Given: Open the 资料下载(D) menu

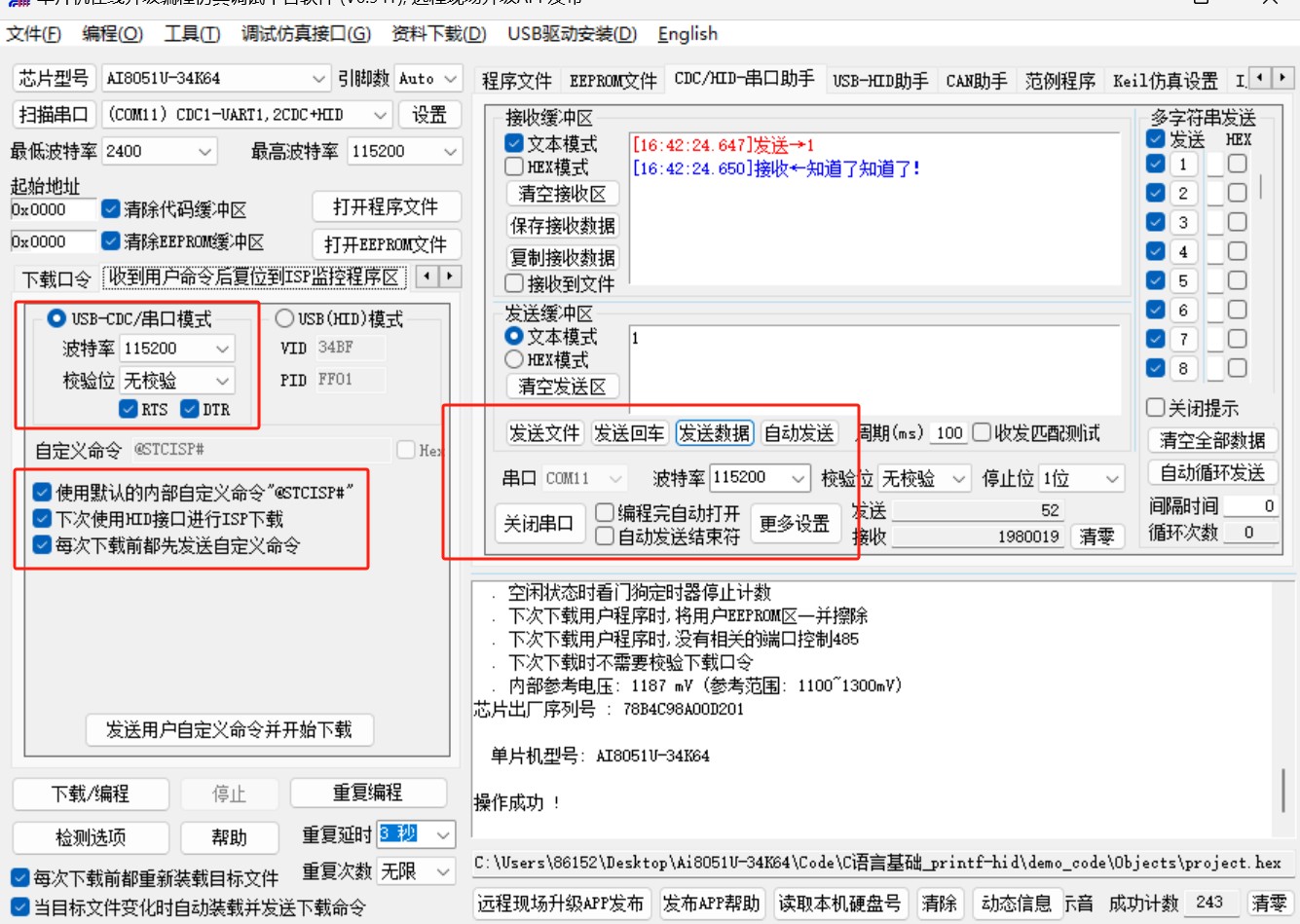Looking at the screenshot, I should coord(438,34).
